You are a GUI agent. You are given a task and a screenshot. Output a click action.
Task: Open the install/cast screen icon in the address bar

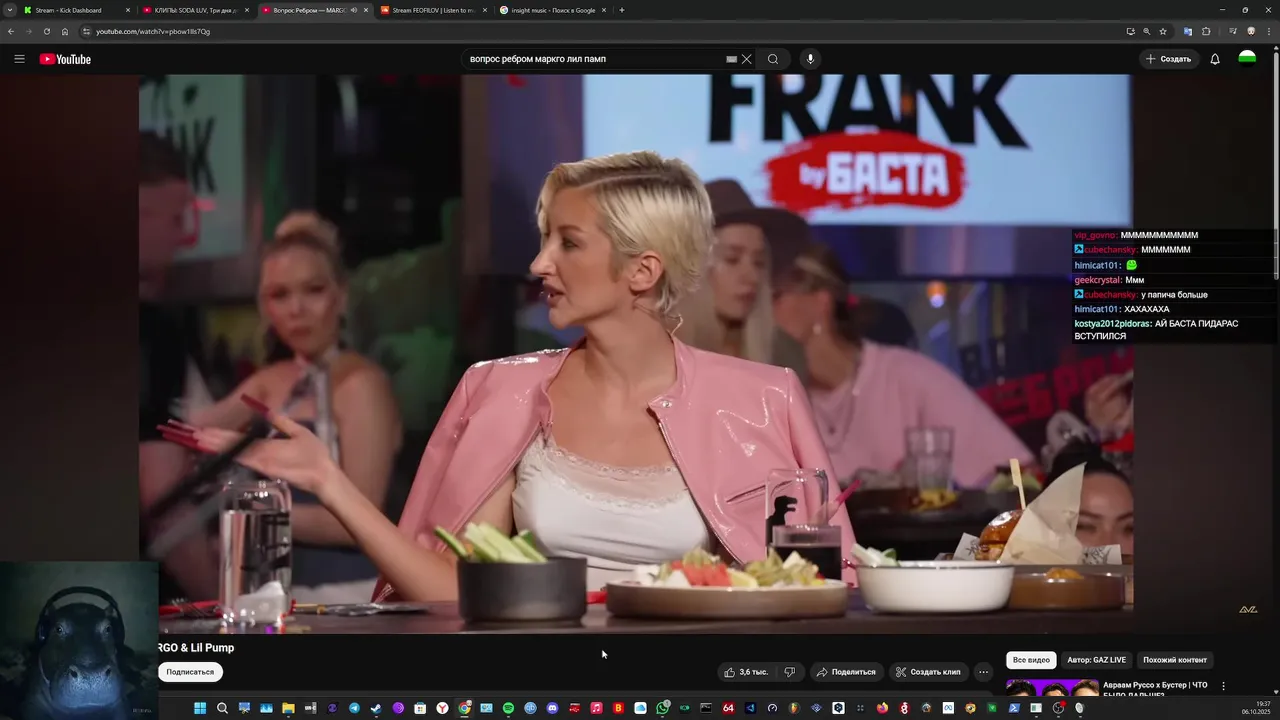point(1130,31)
